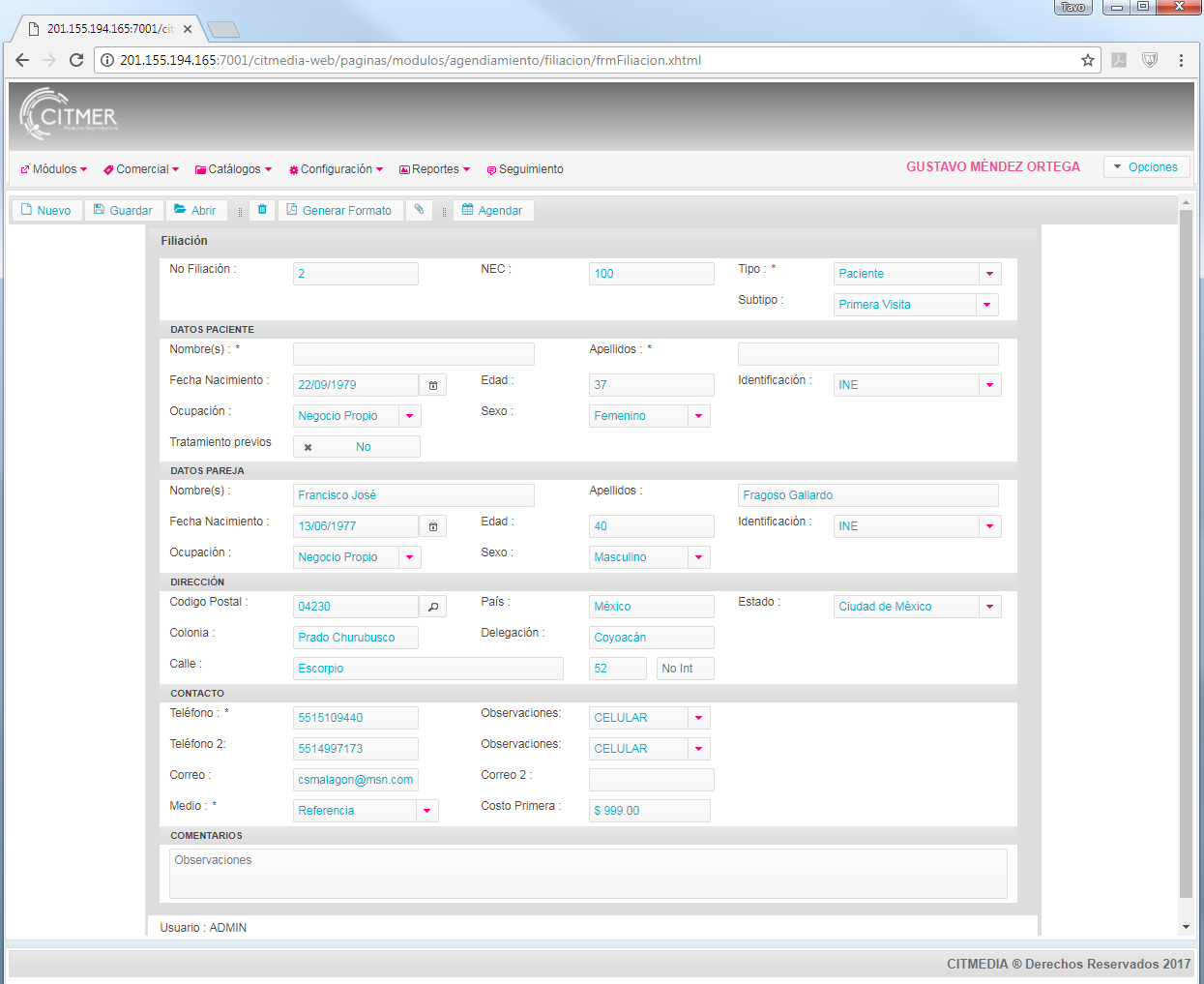Click the Costo Primera field $ 999.00
The width and height of the screenshot is (1204, 984).
tap(650, 811)
